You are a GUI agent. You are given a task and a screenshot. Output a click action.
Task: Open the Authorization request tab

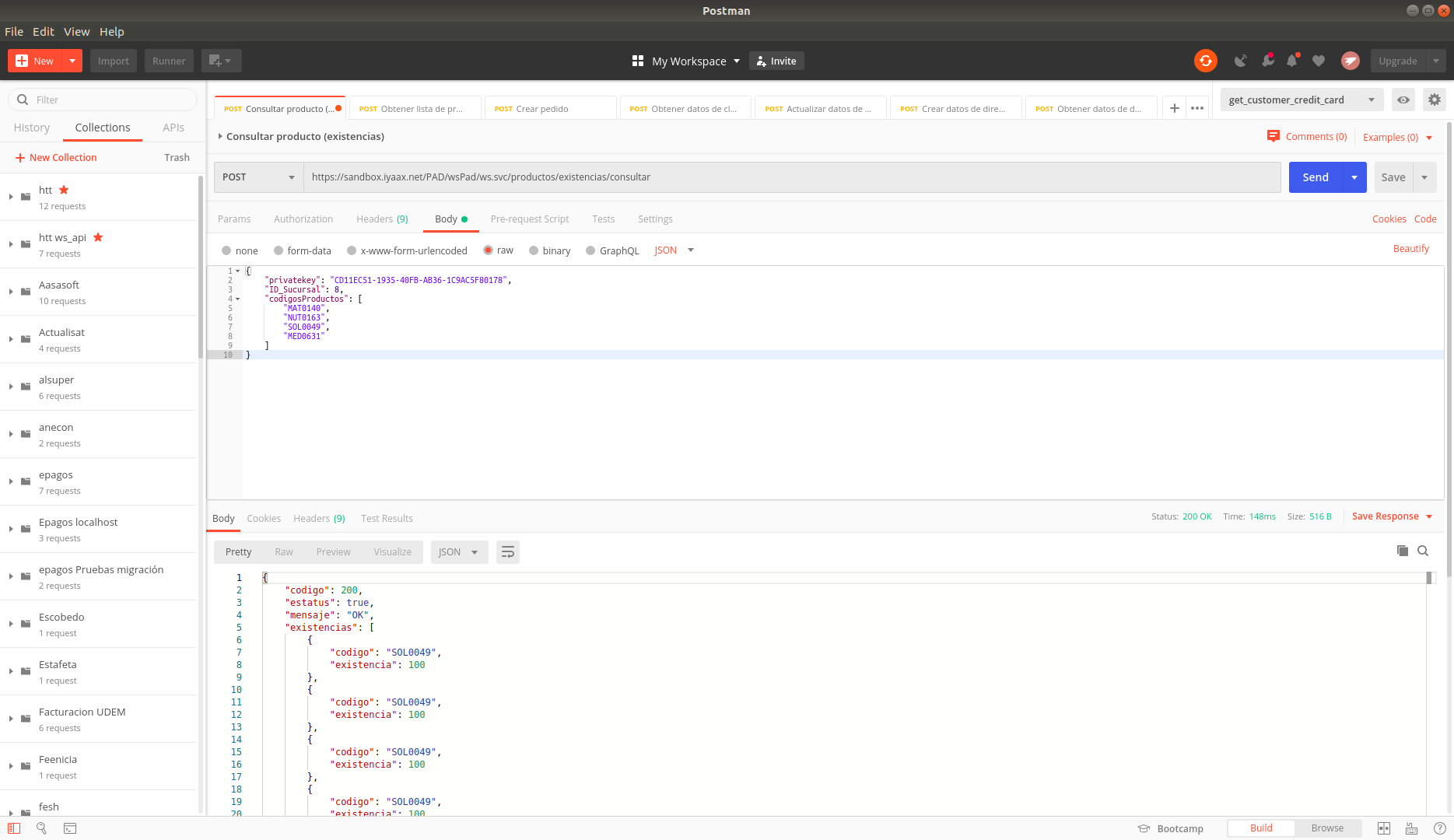303,219
